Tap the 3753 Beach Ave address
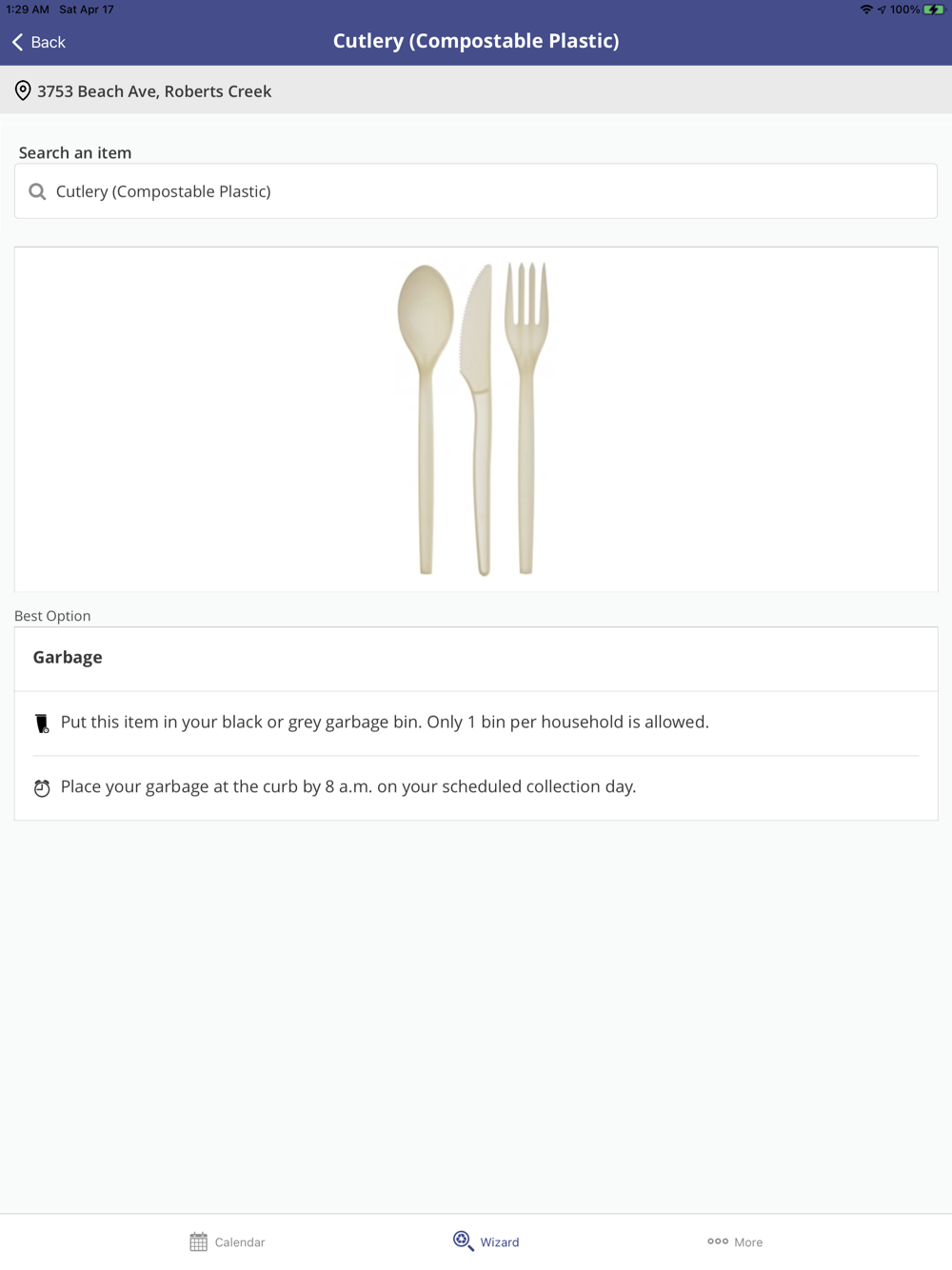This screenshot has height=1270, width=952. (154, 91)
